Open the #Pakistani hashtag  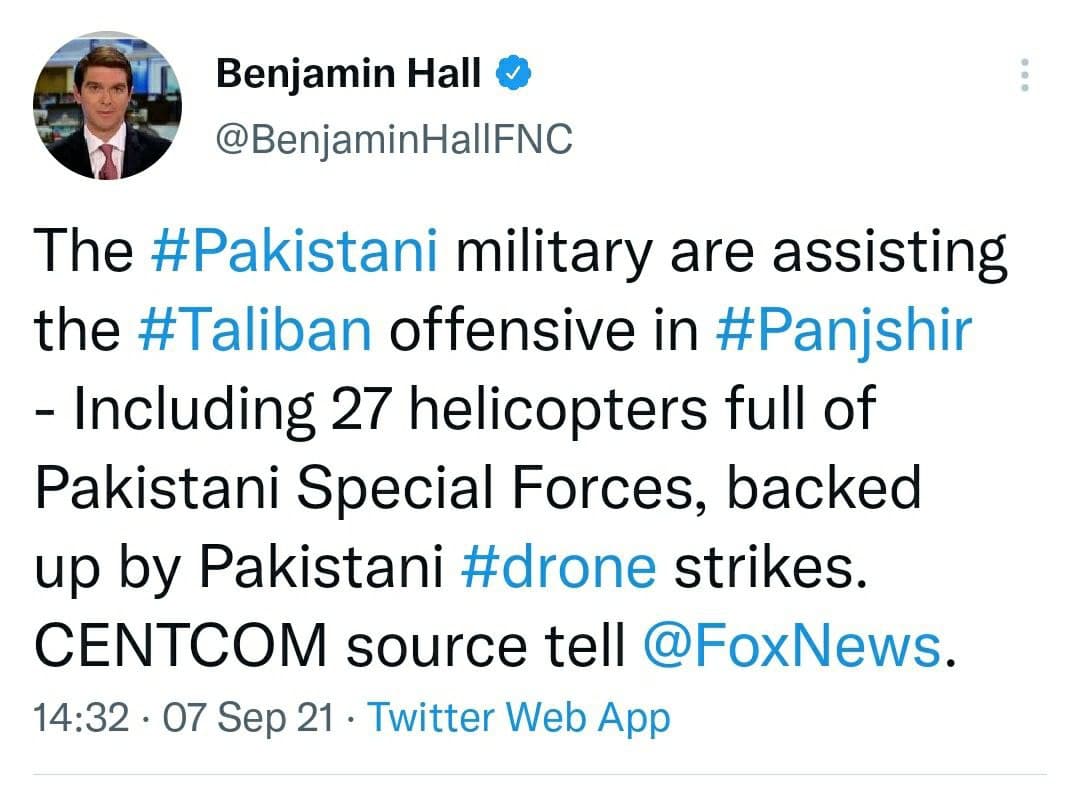pos(294,251)
